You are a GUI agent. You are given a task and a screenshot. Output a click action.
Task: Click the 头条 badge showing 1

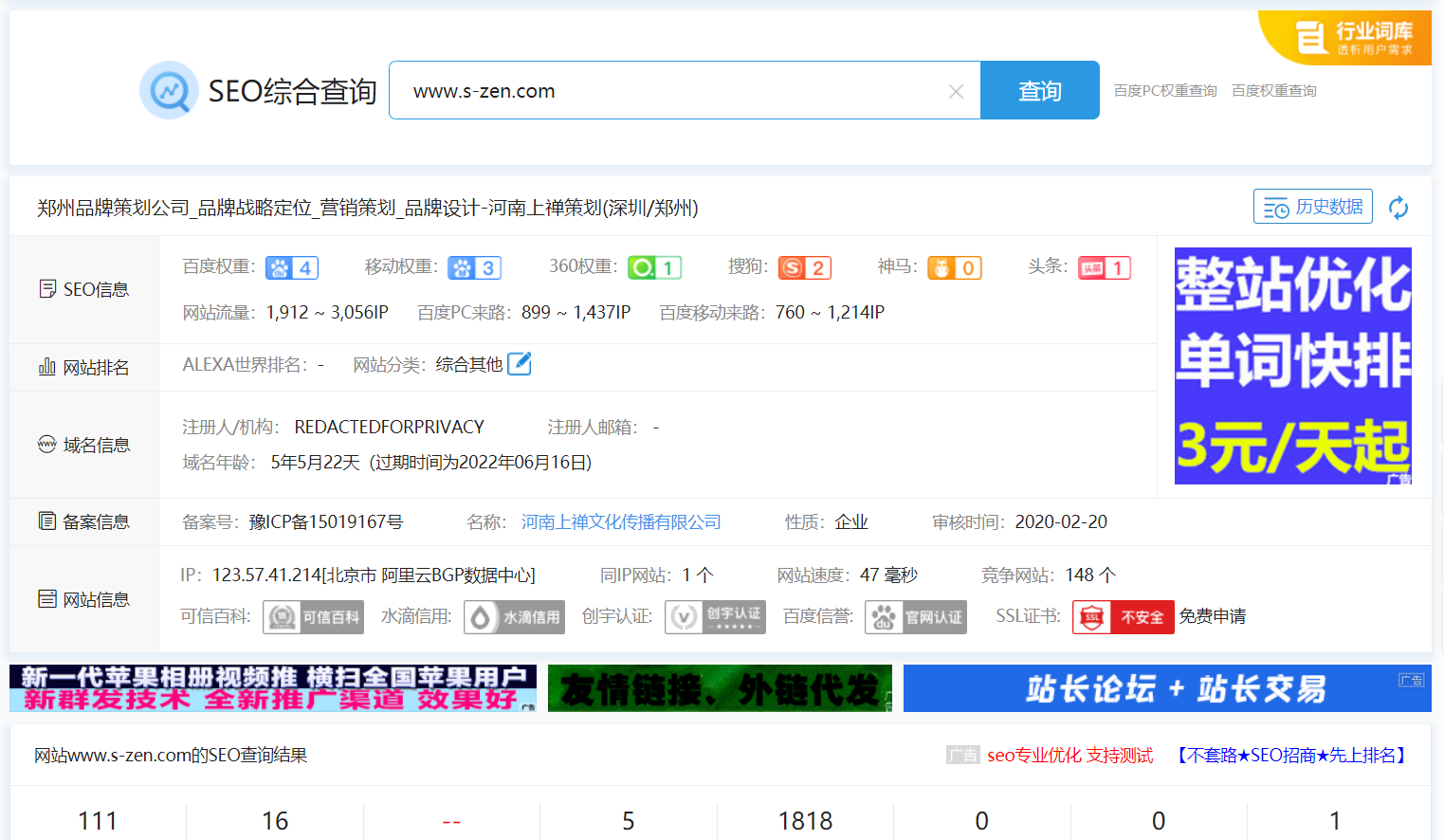coord(1105,268)
